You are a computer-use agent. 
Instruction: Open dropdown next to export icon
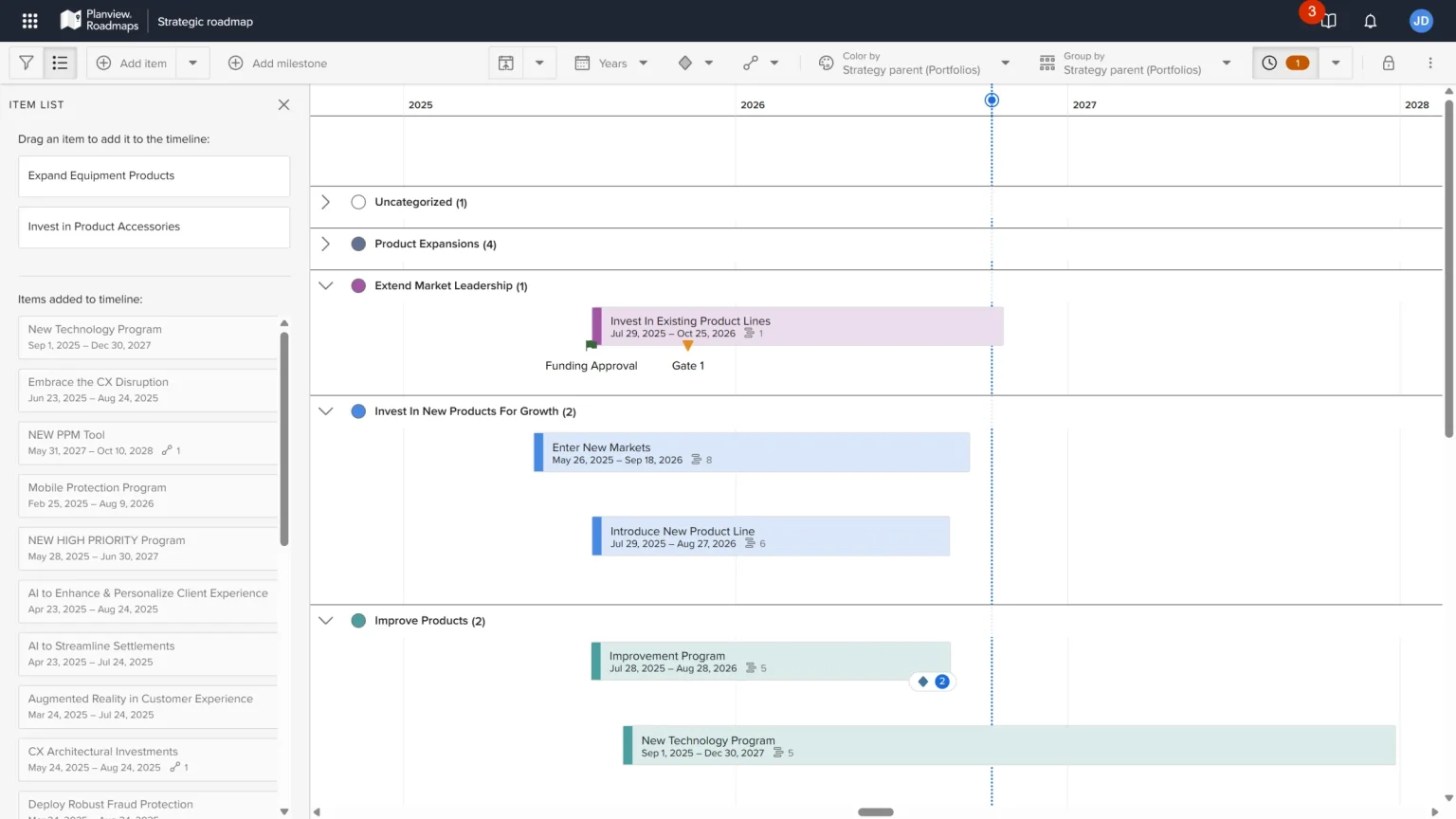click(539, 63)
